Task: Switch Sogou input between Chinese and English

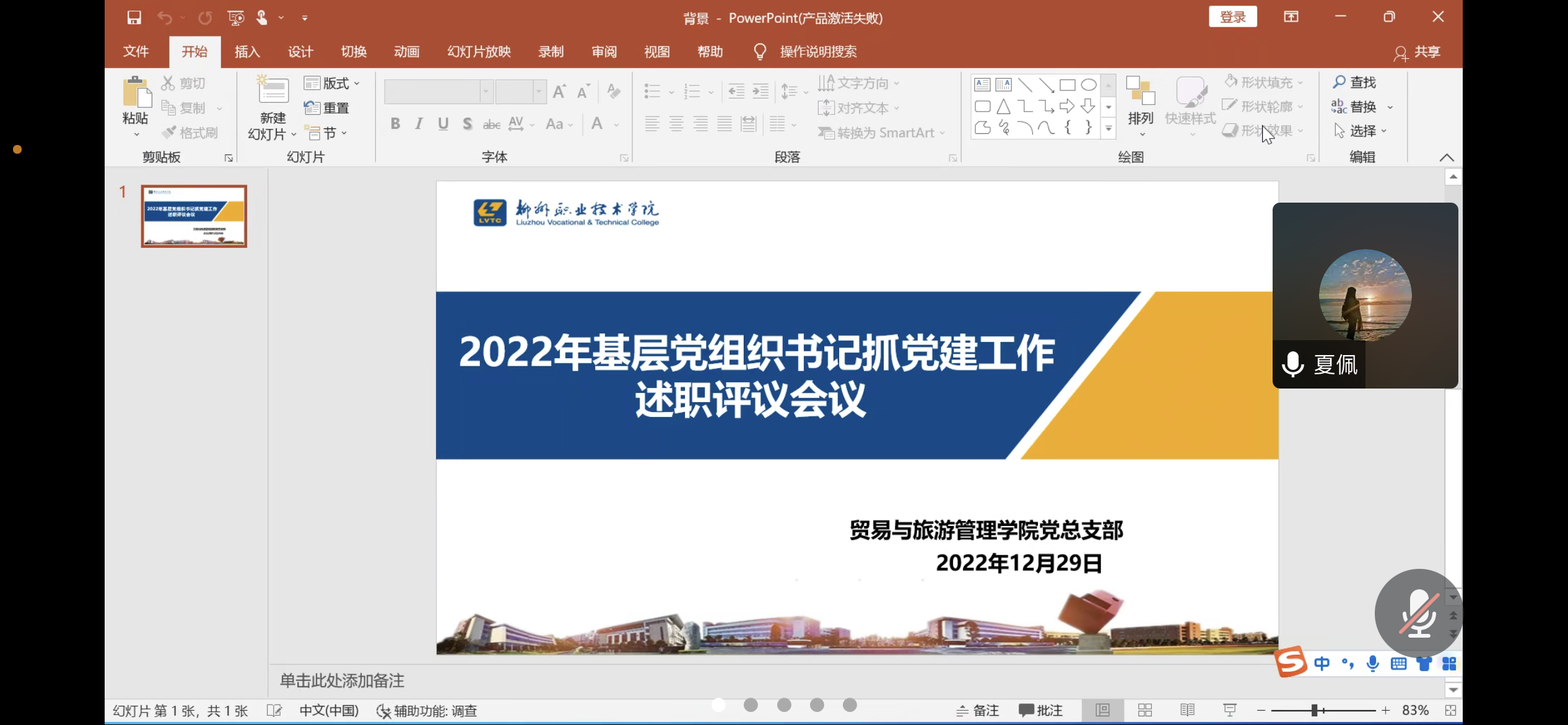Action: pyautogui.click(x=1322, y=662)
